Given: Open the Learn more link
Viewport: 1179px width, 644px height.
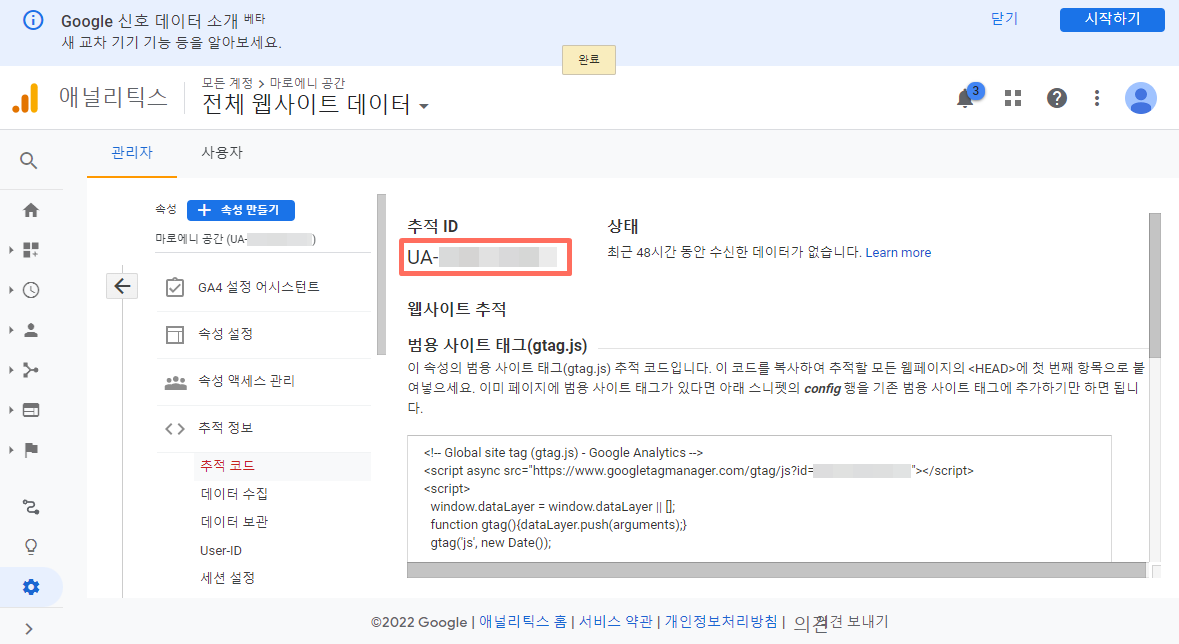Looking at the screenshot, I should tap(898, 252).
